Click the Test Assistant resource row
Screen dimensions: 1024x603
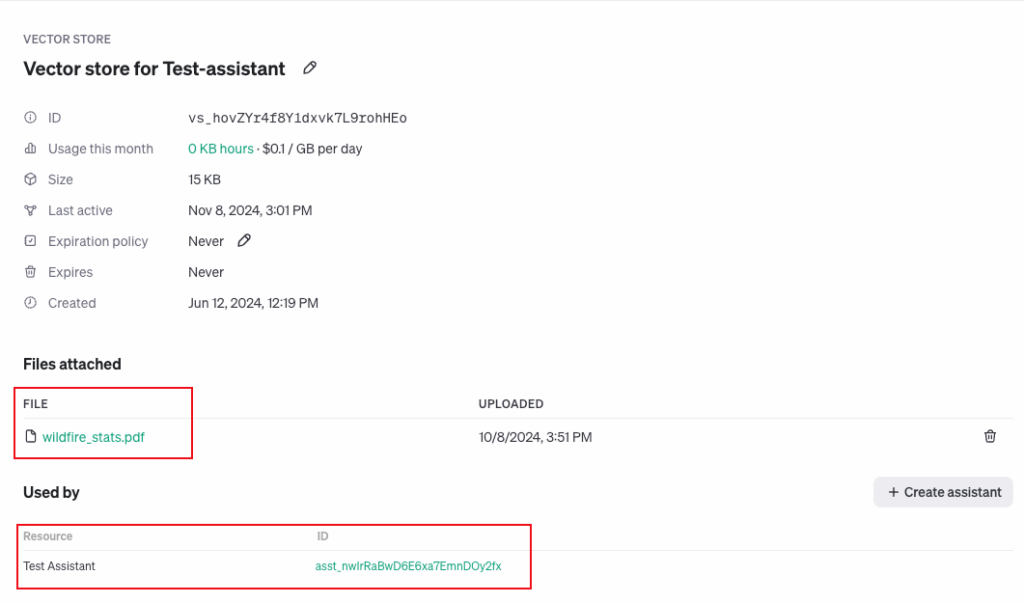tap(59, 566)
